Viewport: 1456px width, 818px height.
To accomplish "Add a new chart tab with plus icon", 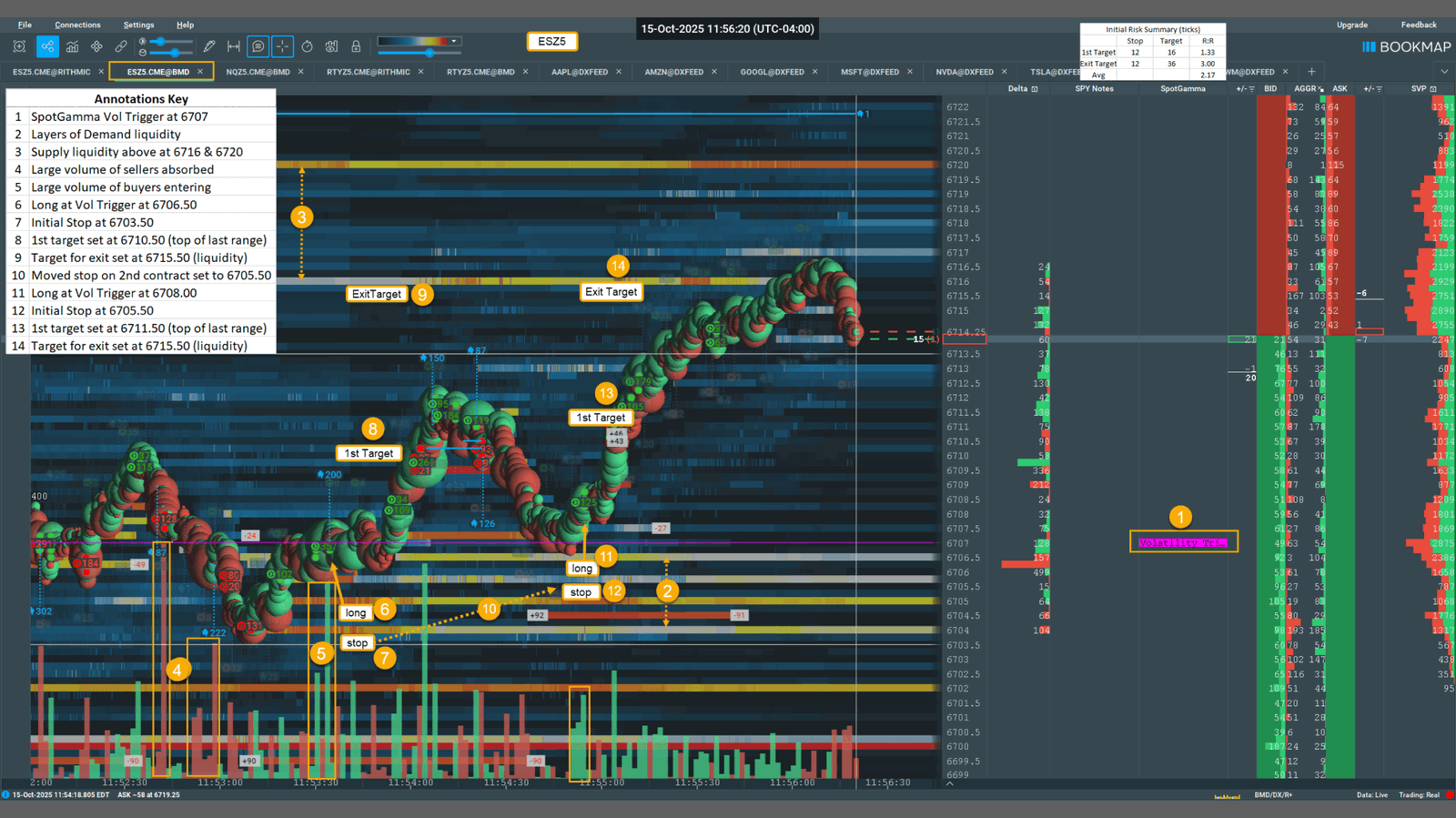I will point(1311,72).
